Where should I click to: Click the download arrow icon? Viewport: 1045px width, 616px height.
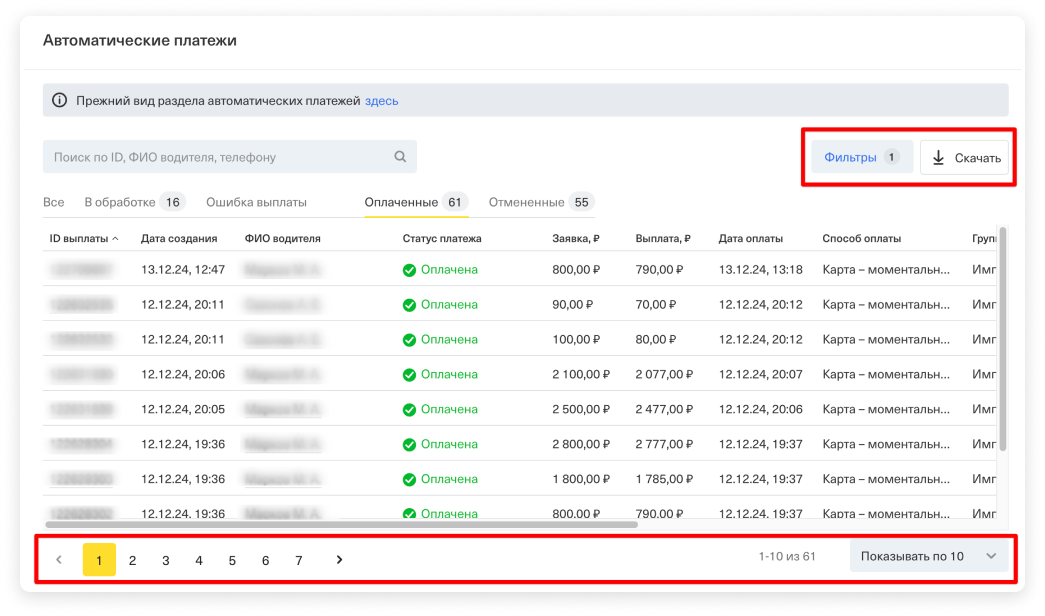[938, 158]
